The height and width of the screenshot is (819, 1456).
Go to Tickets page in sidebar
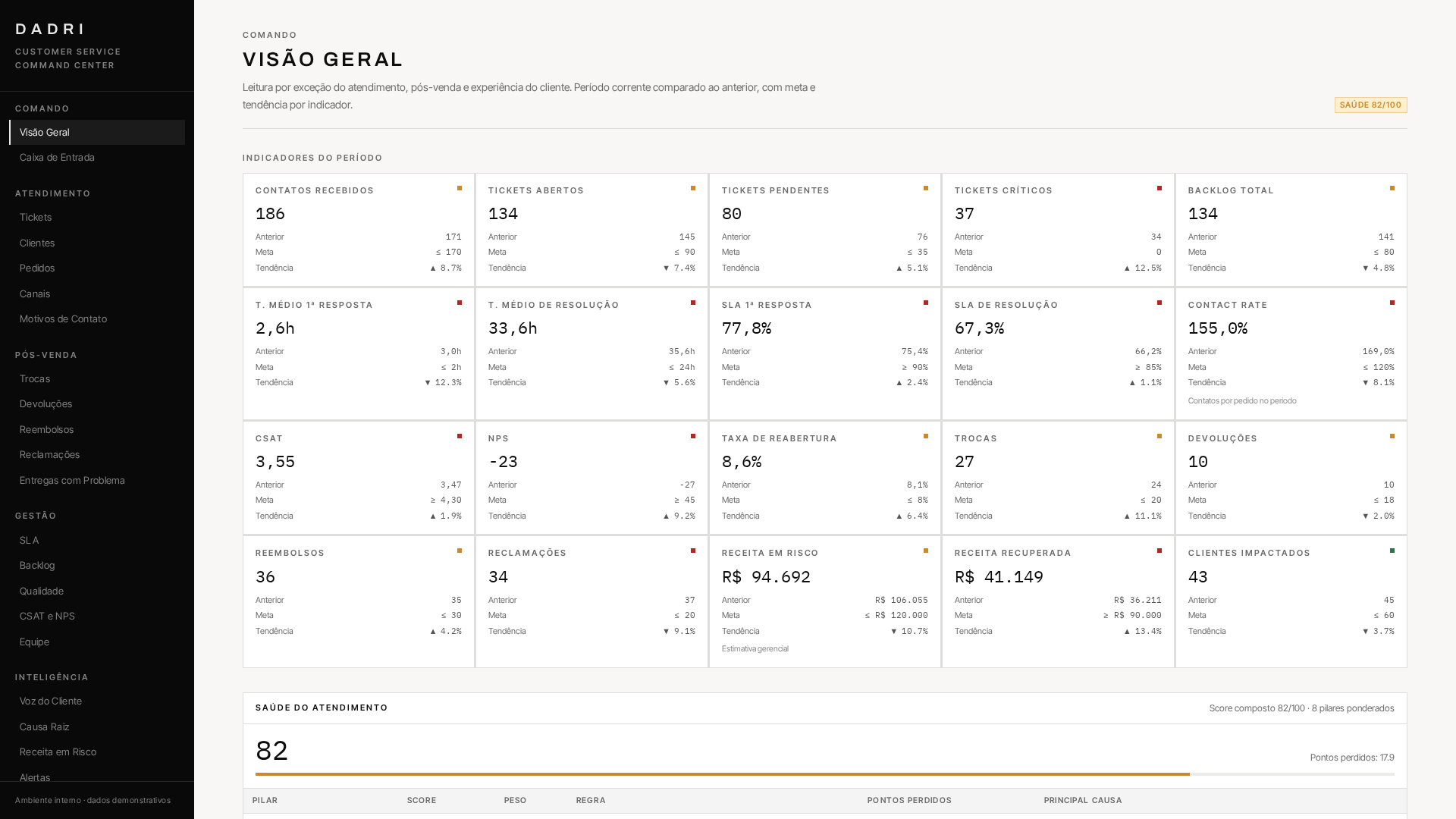coord(97,218)
